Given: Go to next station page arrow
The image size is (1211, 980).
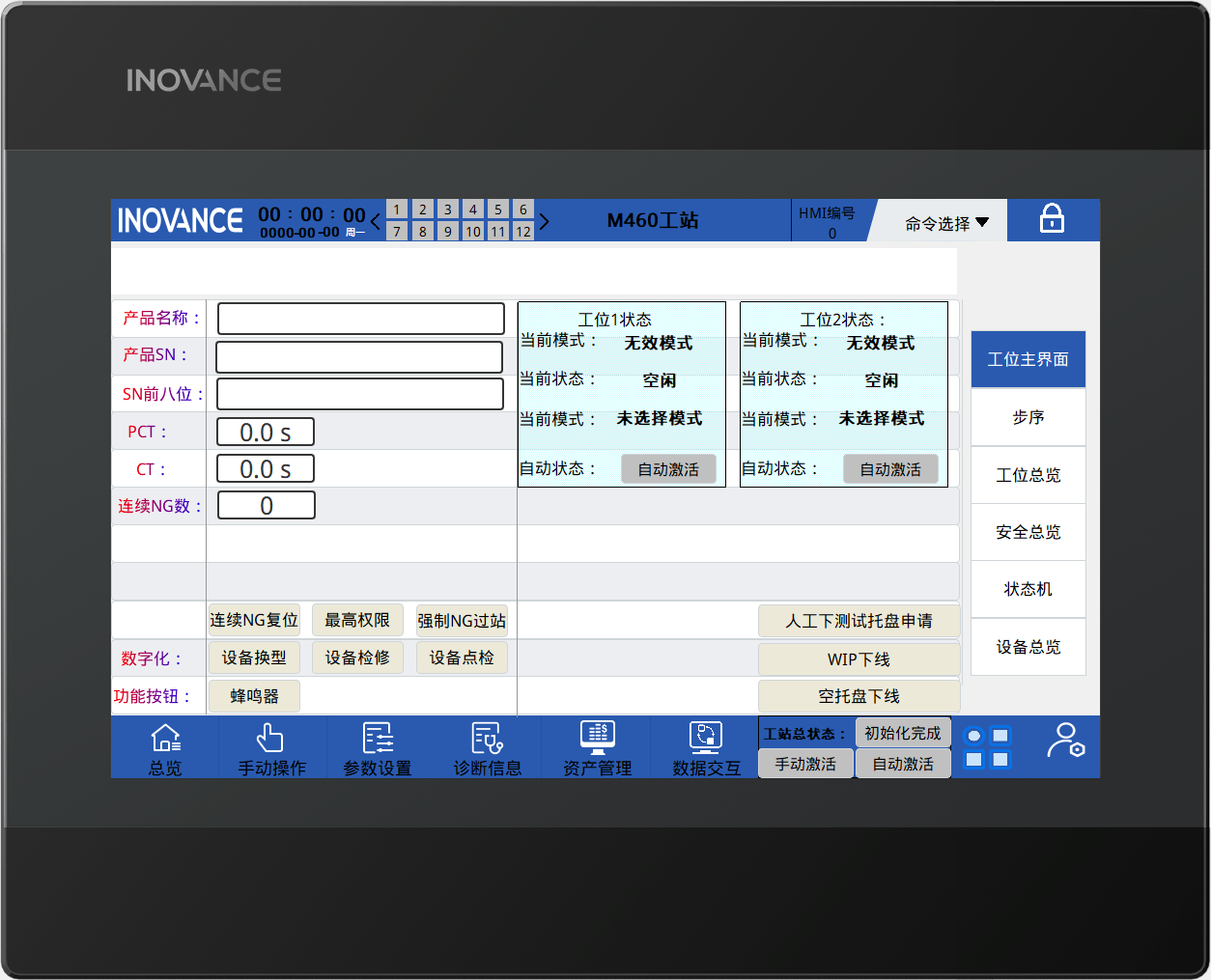Looking at the screenshot, I should pos(544,222).
